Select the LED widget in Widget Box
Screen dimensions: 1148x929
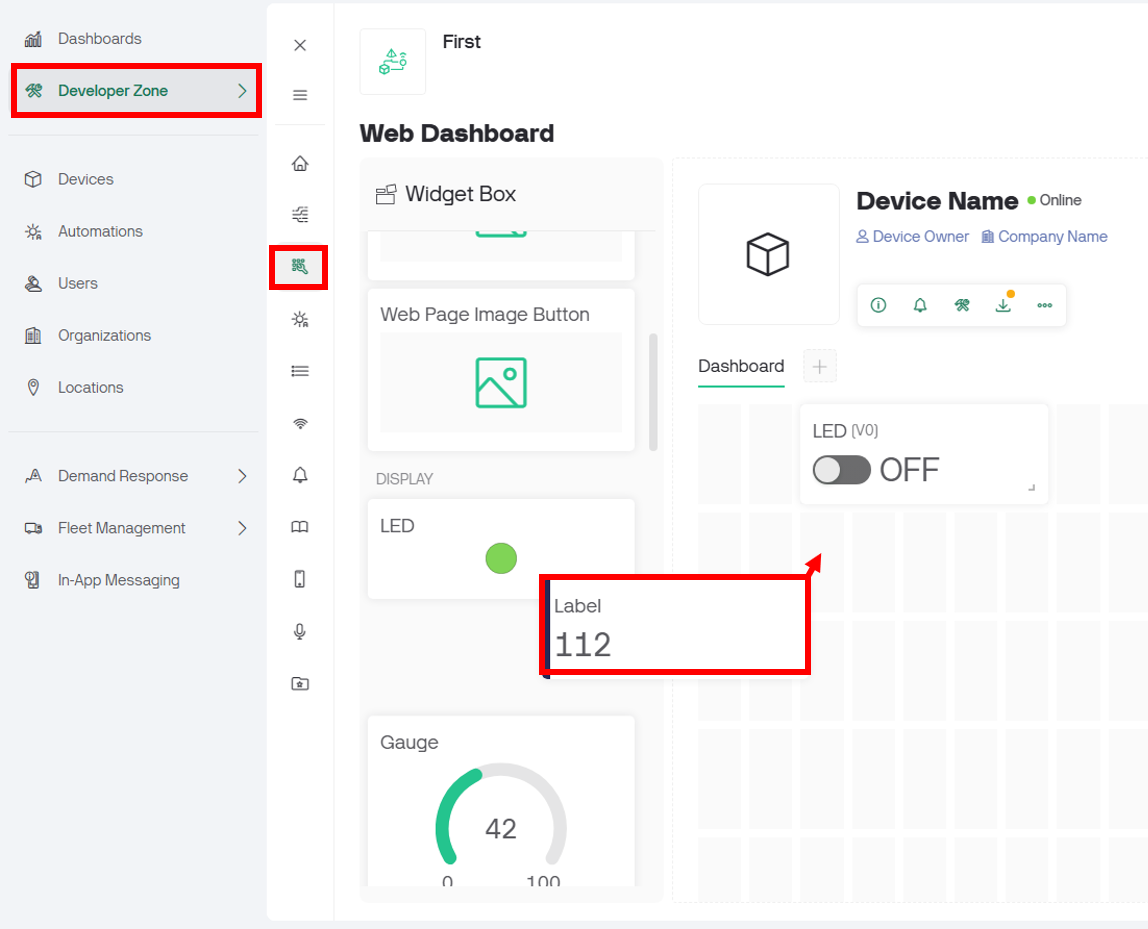coord(501,549)
